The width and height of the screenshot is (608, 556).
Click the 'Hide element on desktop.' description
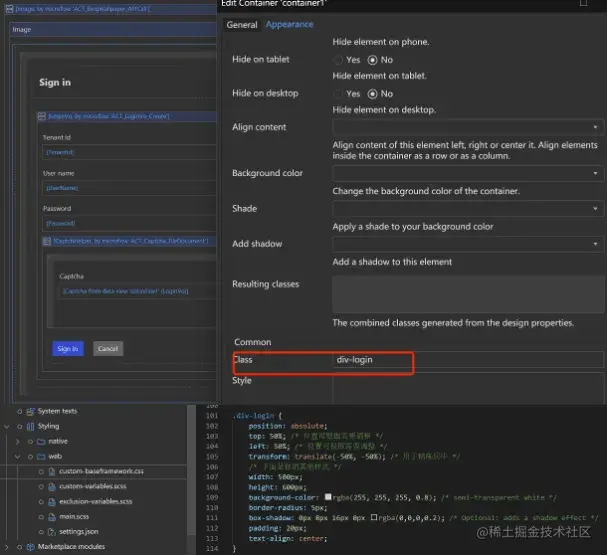384,110
